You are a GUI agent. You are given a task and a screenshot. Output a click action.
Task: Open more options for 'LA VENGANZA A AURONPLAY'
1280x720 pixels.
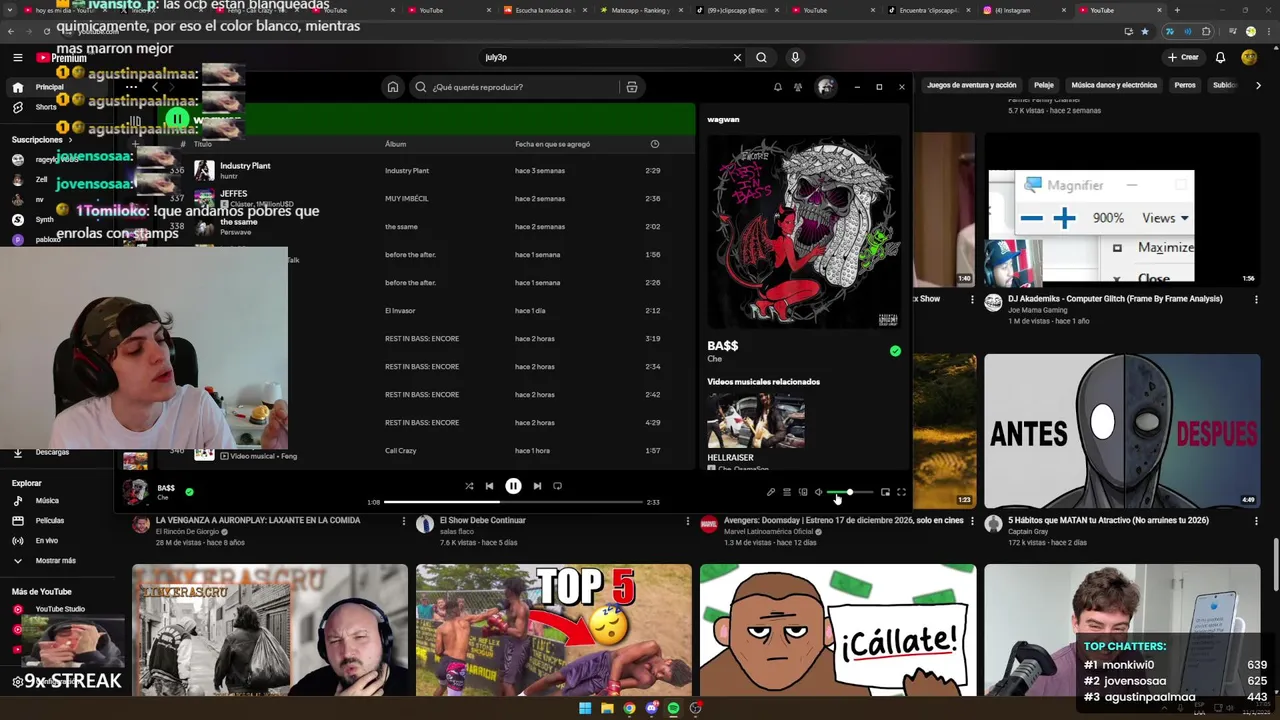tap(404, 521)
